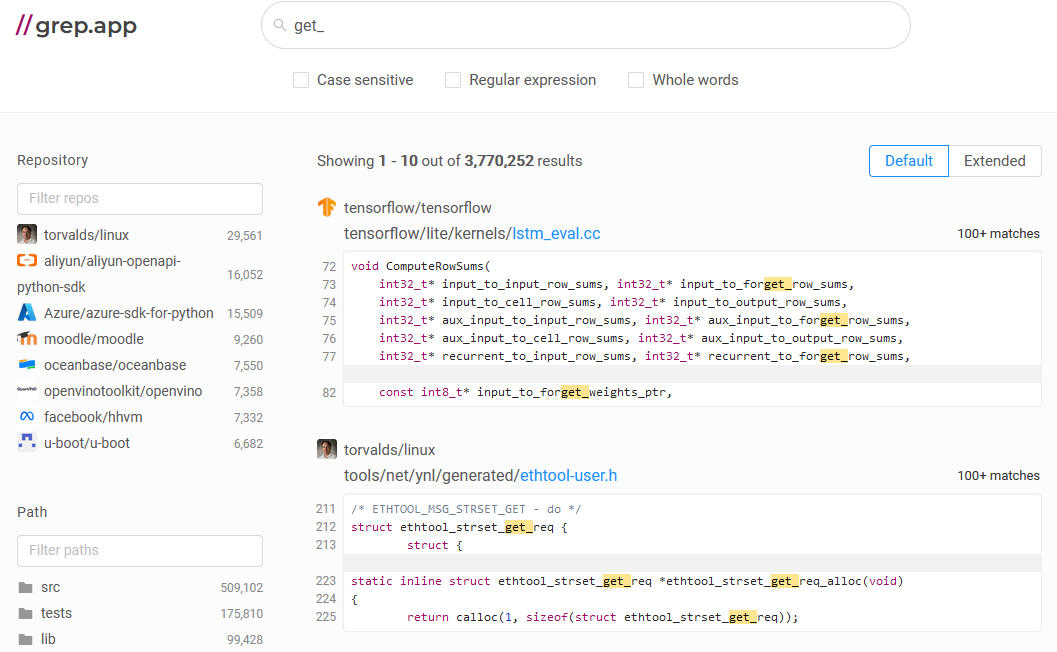Enable the Regular expression checkbox
Screen dimensions: 1057x652
point(453,80)
